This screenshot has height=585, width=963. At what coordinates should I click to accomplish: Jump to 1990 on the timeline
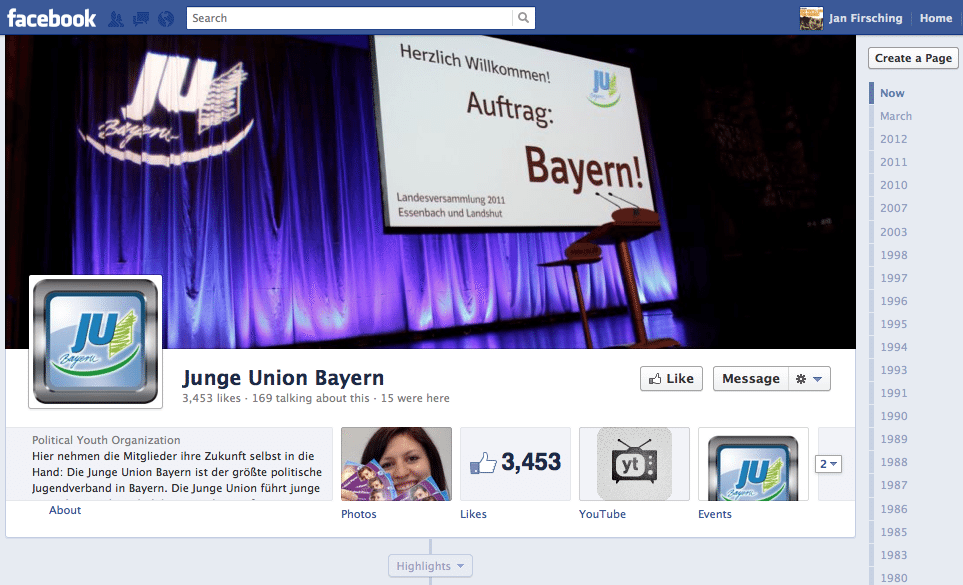(894, 416)
